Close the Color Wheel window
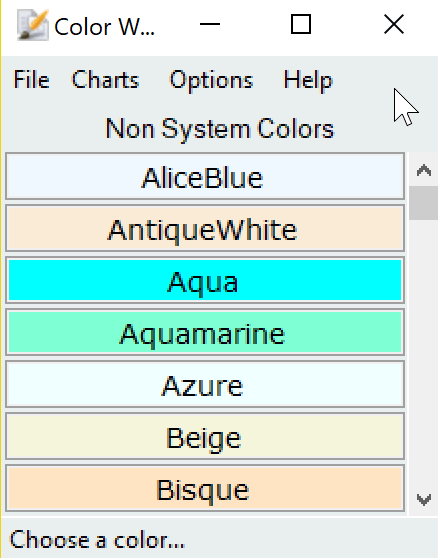This screenshot has height=558, width=438. 394,25
